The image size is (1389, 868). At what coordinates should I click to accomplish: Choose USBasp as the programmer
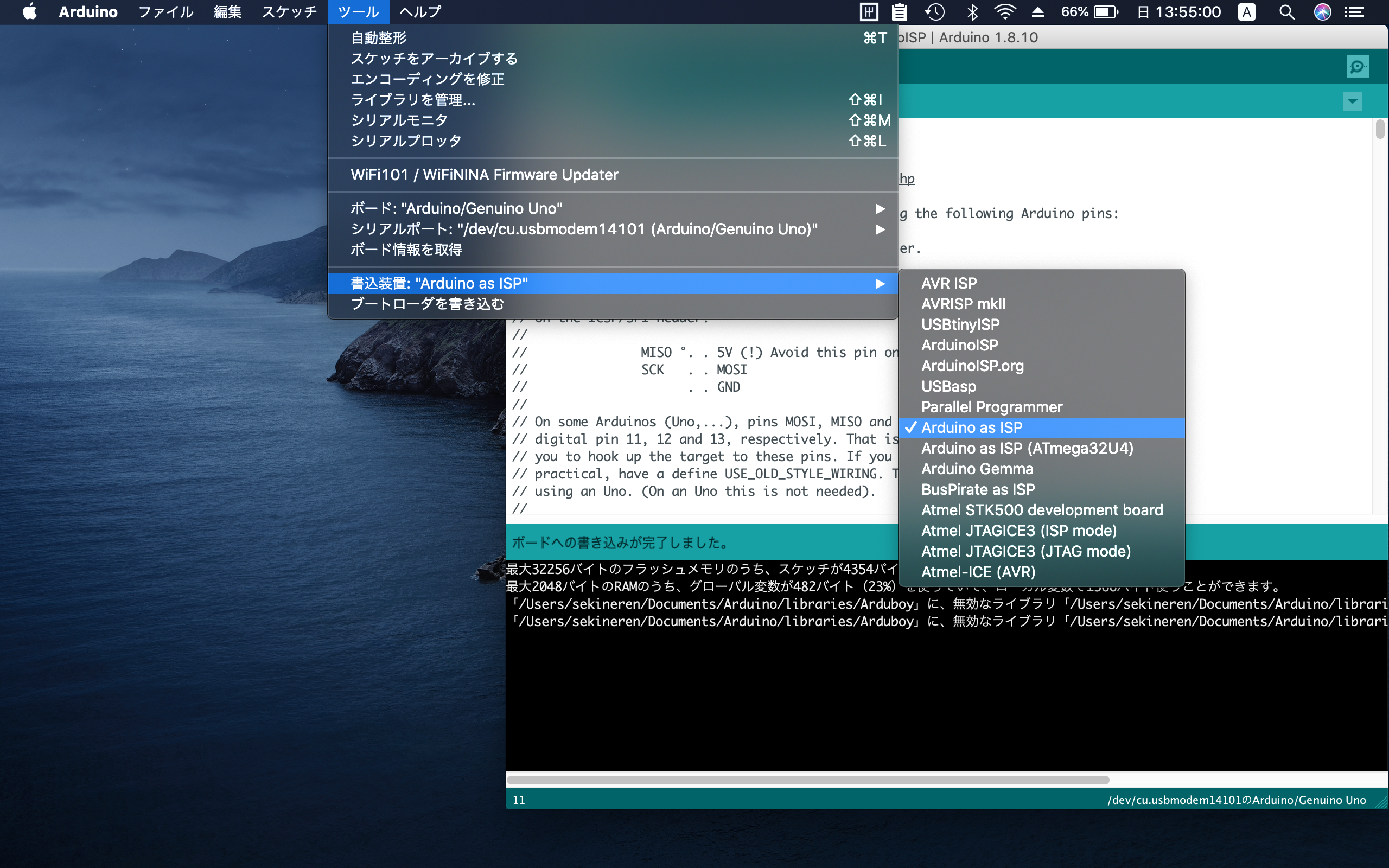pos(948,386)
